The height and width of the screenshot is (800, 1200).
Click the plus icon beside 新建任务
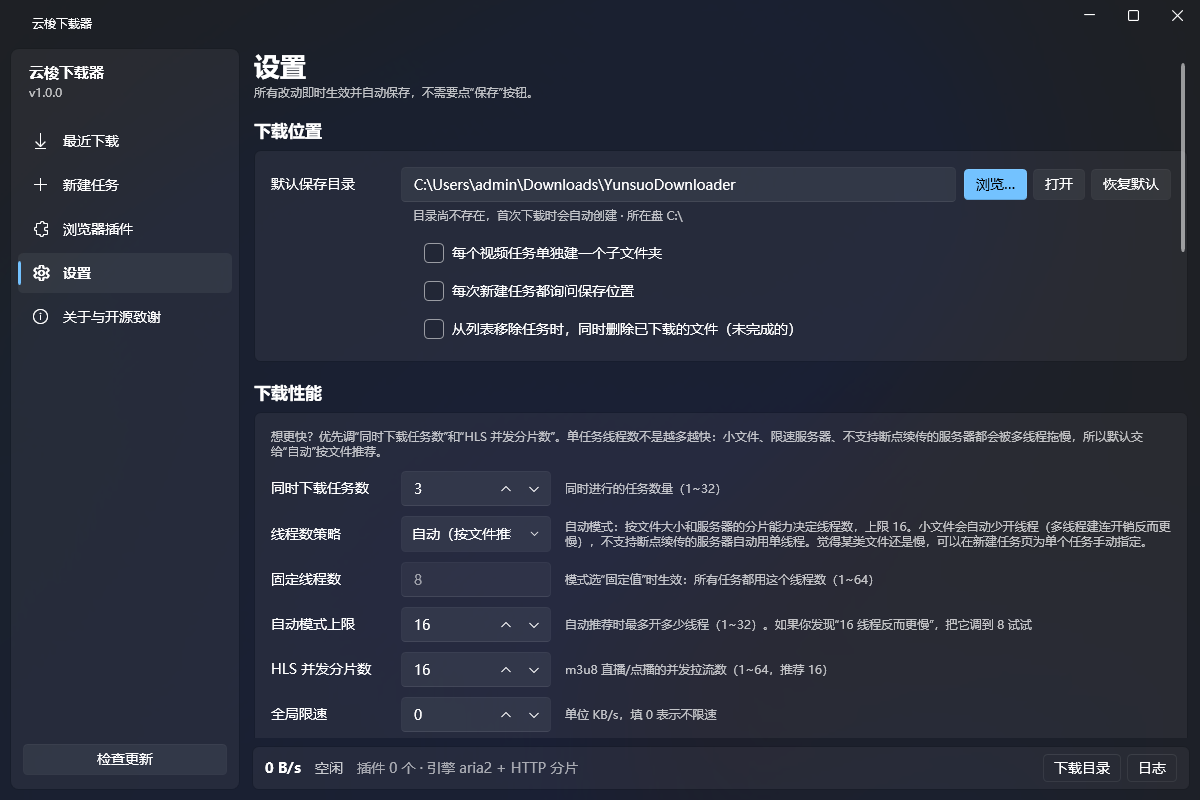pyautogui.click(x=41, y=185)
